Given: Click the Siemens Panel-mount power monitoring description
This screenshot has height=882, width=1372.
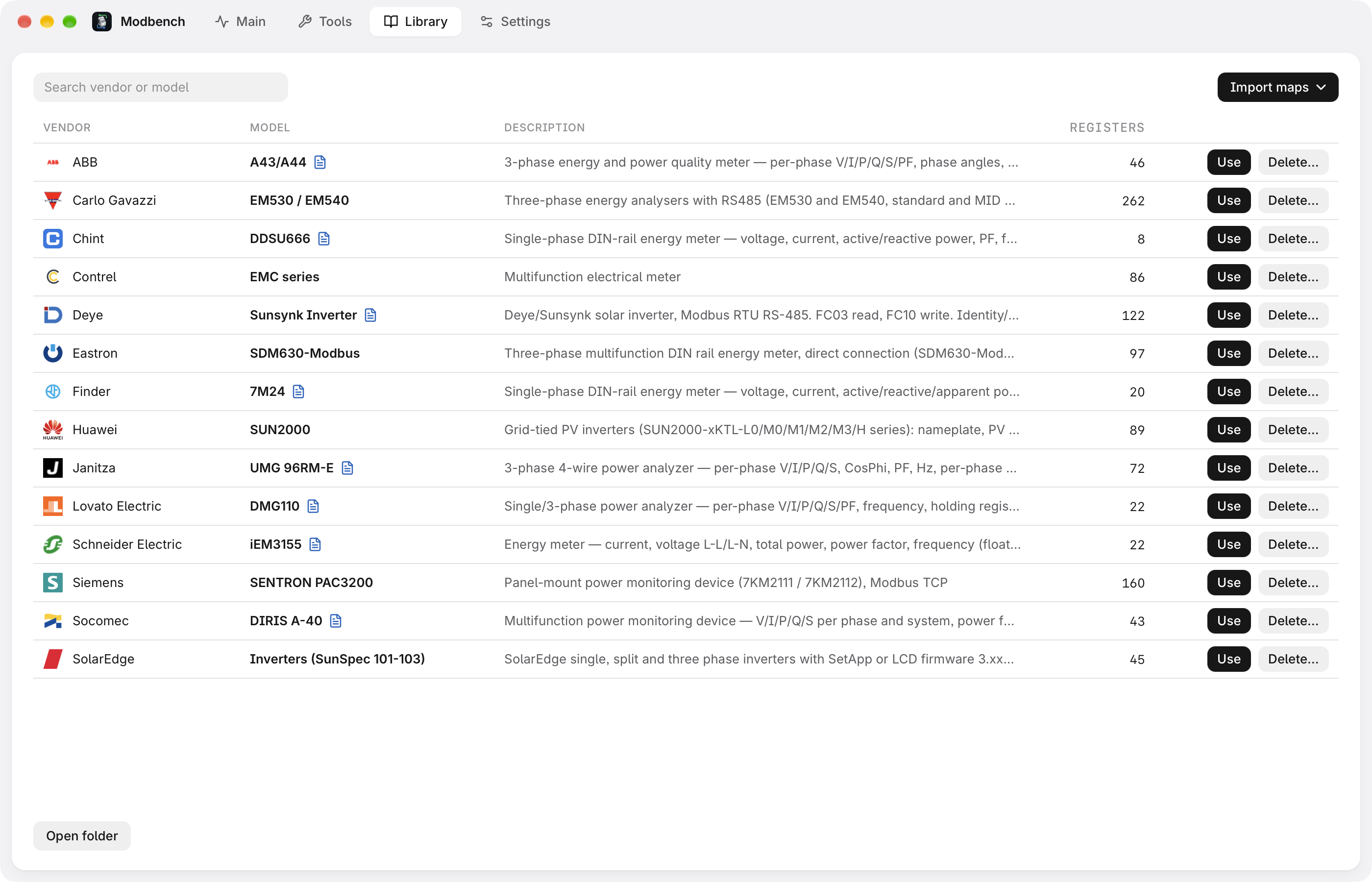Looking at the screenshot, I should click(726, 583).
